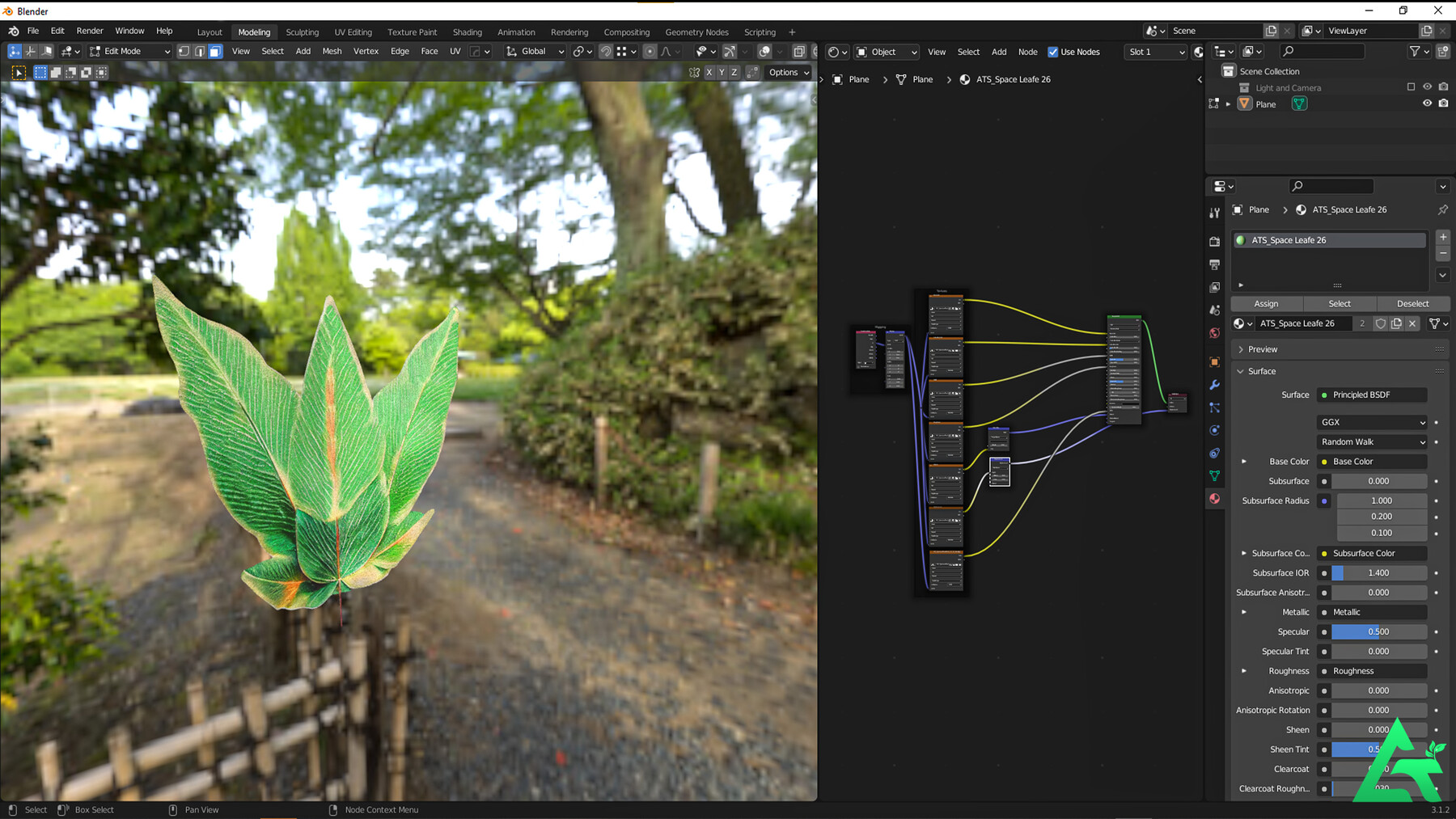1456x819 pixels.
Task: Expand the Preview panel
Action: click(x=1263, y=349)
